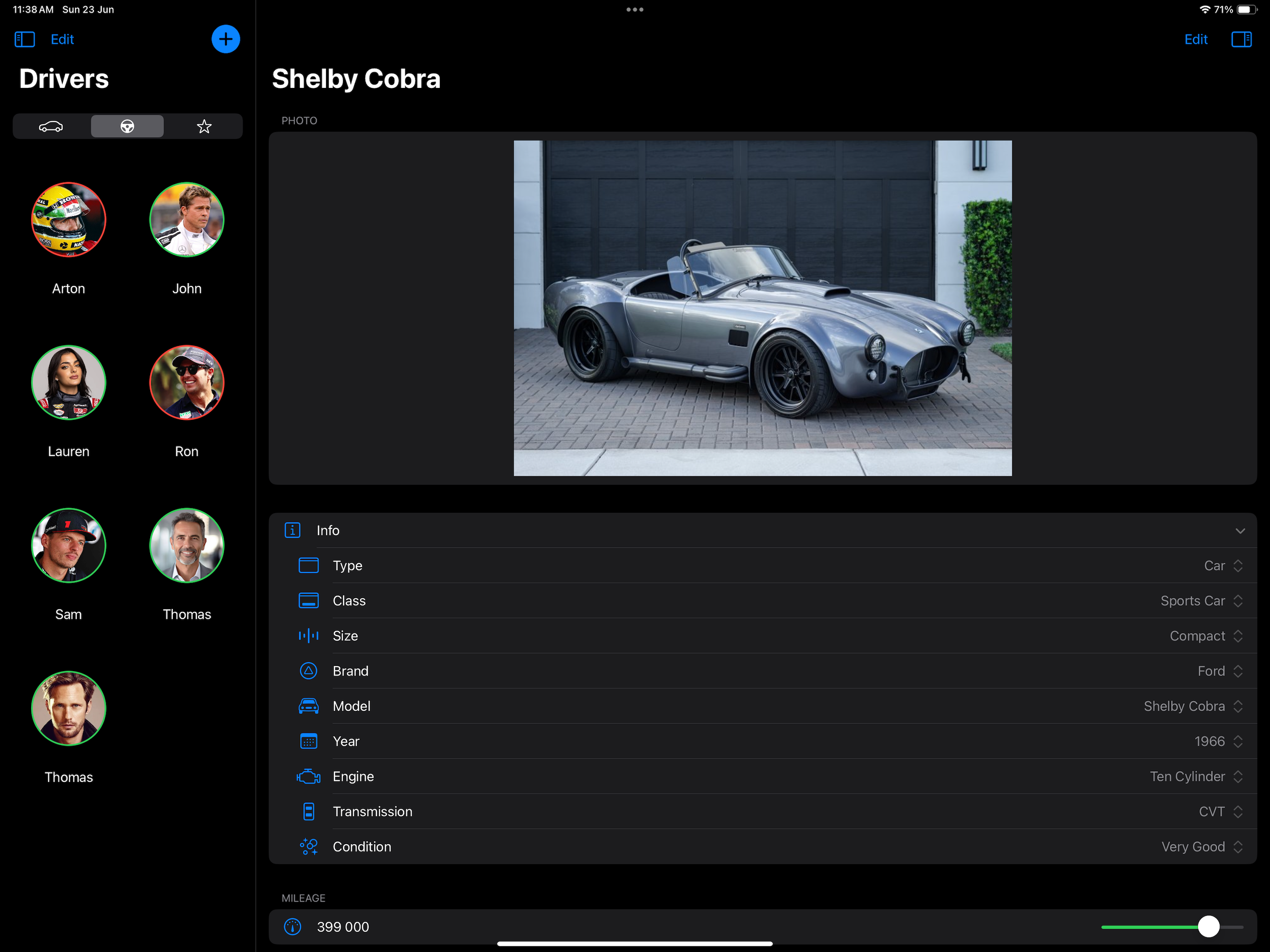Click the Condition label text
This screenshot has width=1270, height=952.
(x=362, y=846)
